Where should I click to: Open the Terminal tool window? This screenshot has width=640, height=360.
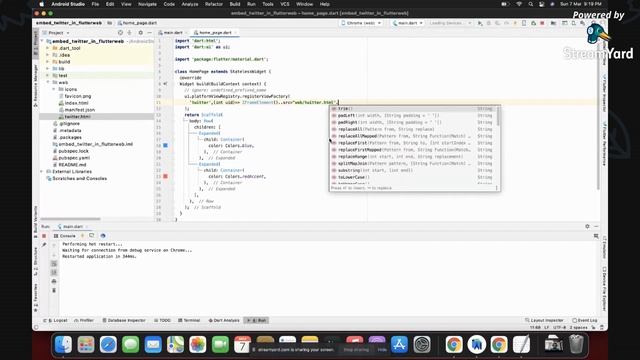(189, 320)
